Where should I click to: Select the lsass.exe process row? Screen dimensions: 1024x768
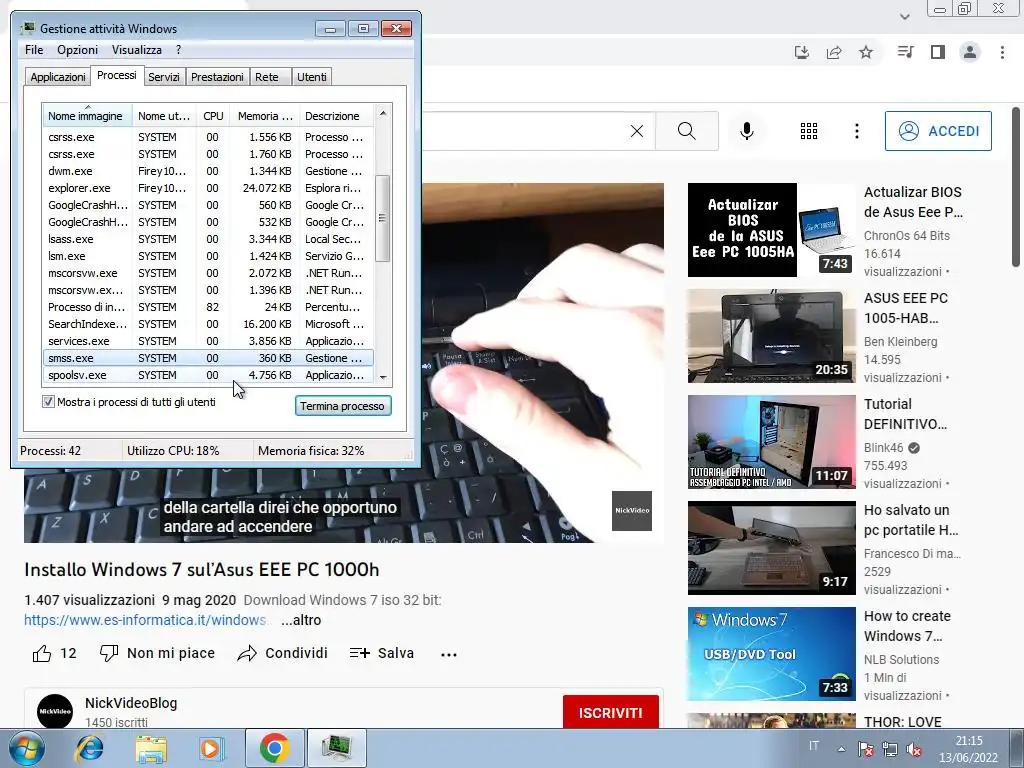(x=208, y=239)
